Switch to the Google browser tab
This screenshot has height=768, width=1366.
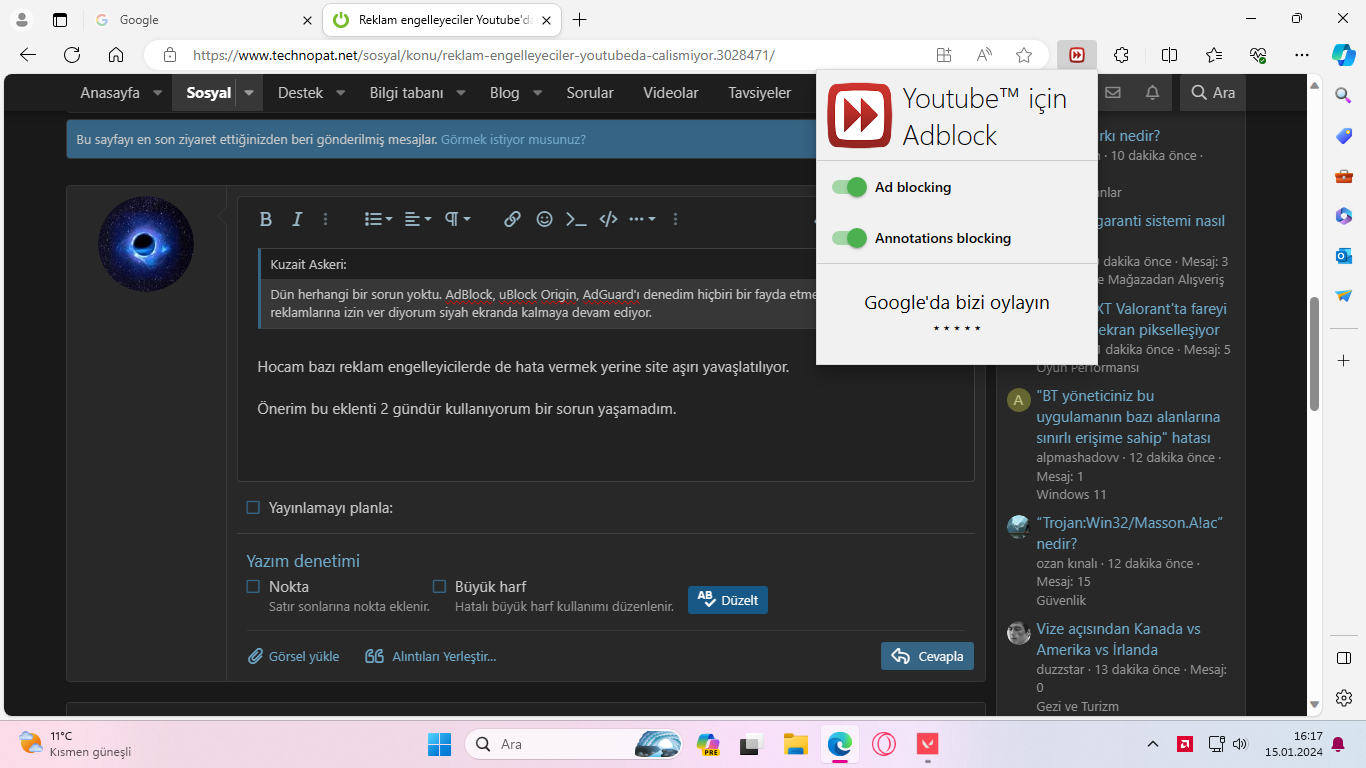[203, 20]
